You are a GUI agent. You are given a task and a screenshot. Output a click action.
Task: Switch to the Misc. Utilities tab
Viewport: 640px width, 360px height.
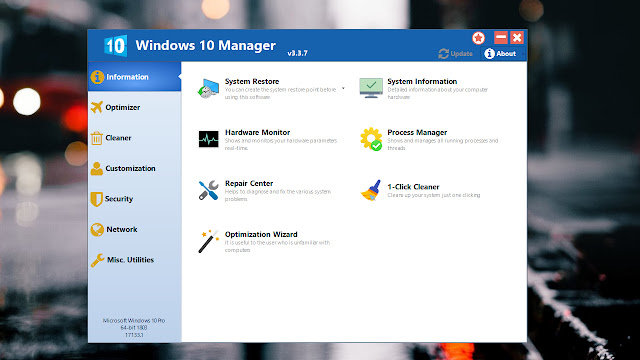click(x=135, y=260)
